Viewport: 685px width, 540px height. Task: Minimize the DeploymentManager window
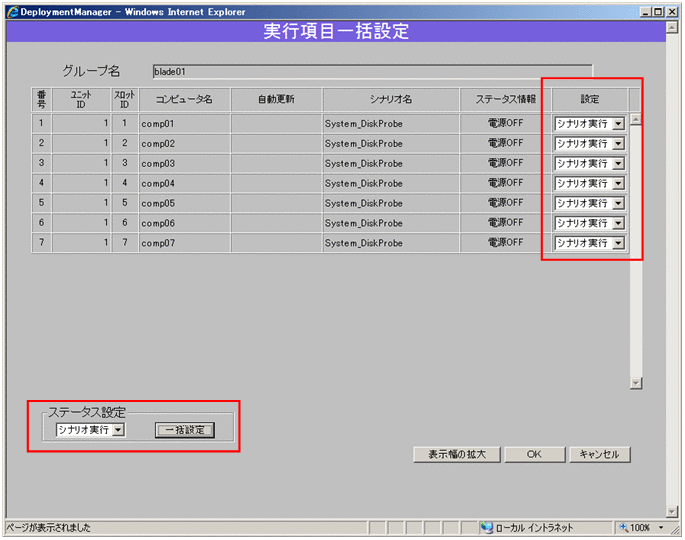click(x=646, y=12)
